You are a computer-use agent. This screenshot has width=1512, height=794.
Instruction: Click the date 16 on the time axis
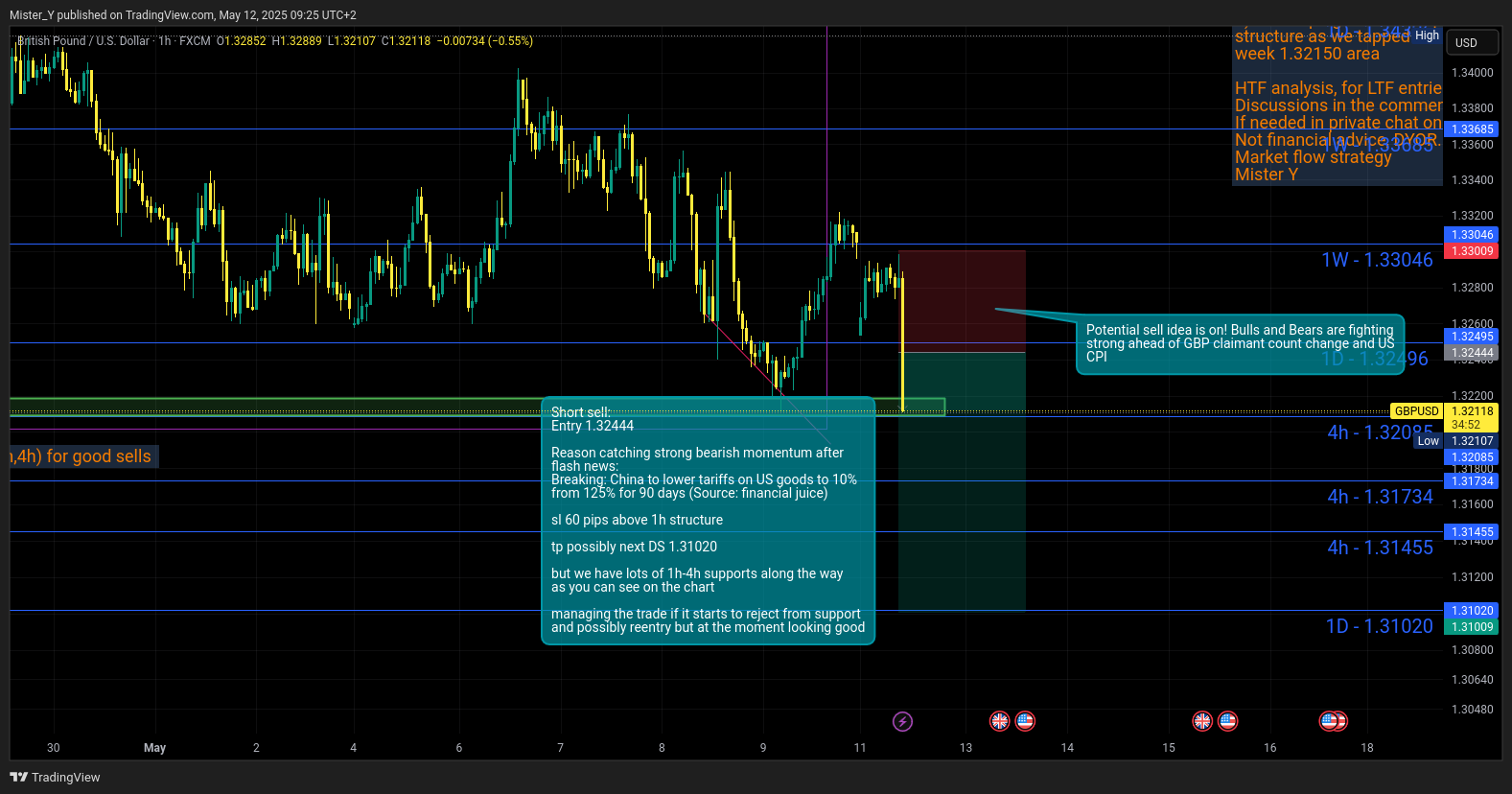click(1270, 748)
